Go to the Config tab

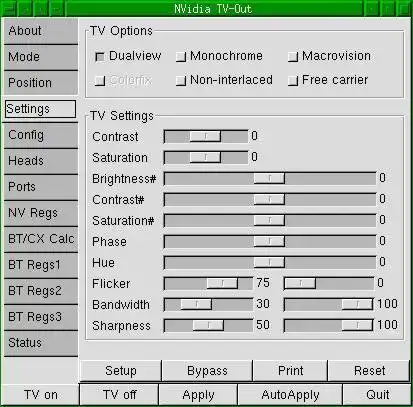pyautogui.click(x=41, y=135)
